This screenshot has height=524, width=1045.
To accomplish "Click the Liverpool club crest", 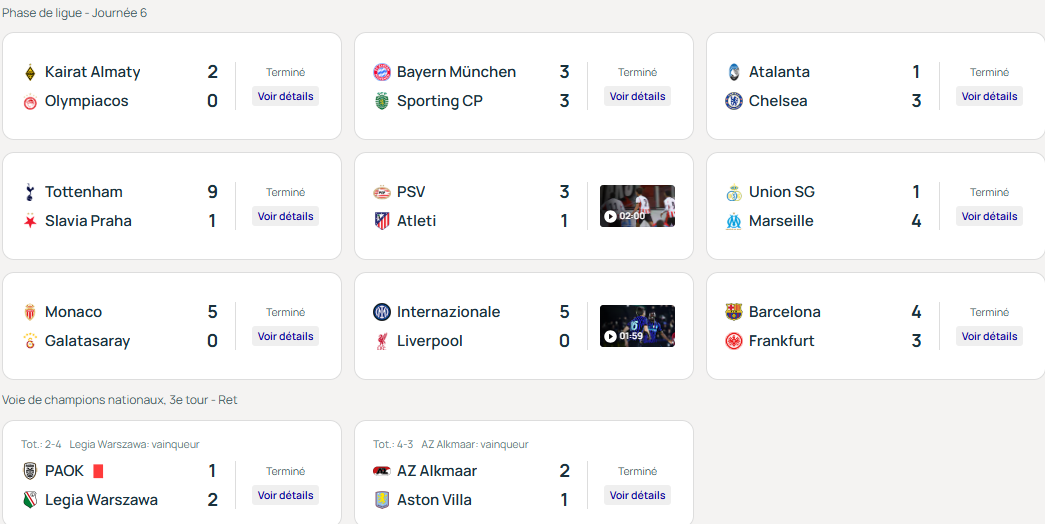I will pos(381,341).
